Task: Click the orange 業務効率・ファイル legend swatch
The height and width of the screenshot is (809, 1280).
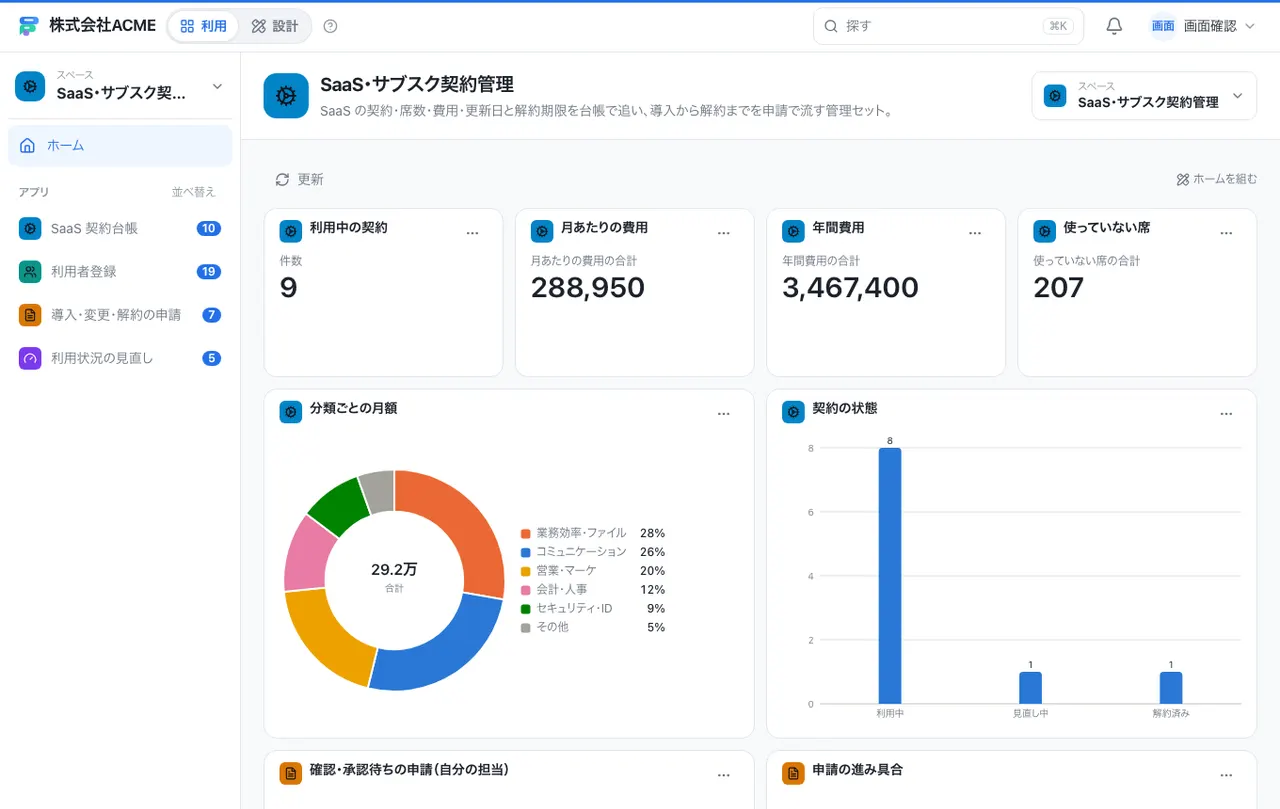Action: [526, 533]
